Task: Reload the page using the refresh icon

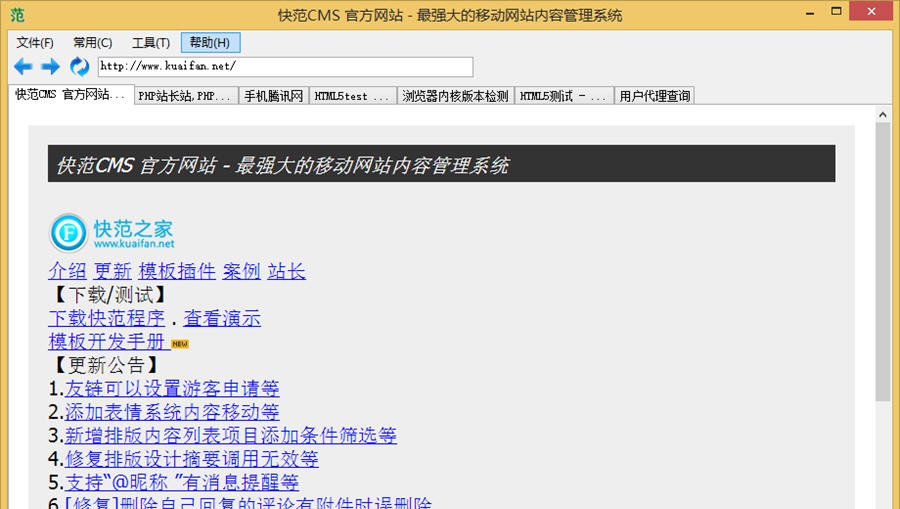Action: [79, 67]
